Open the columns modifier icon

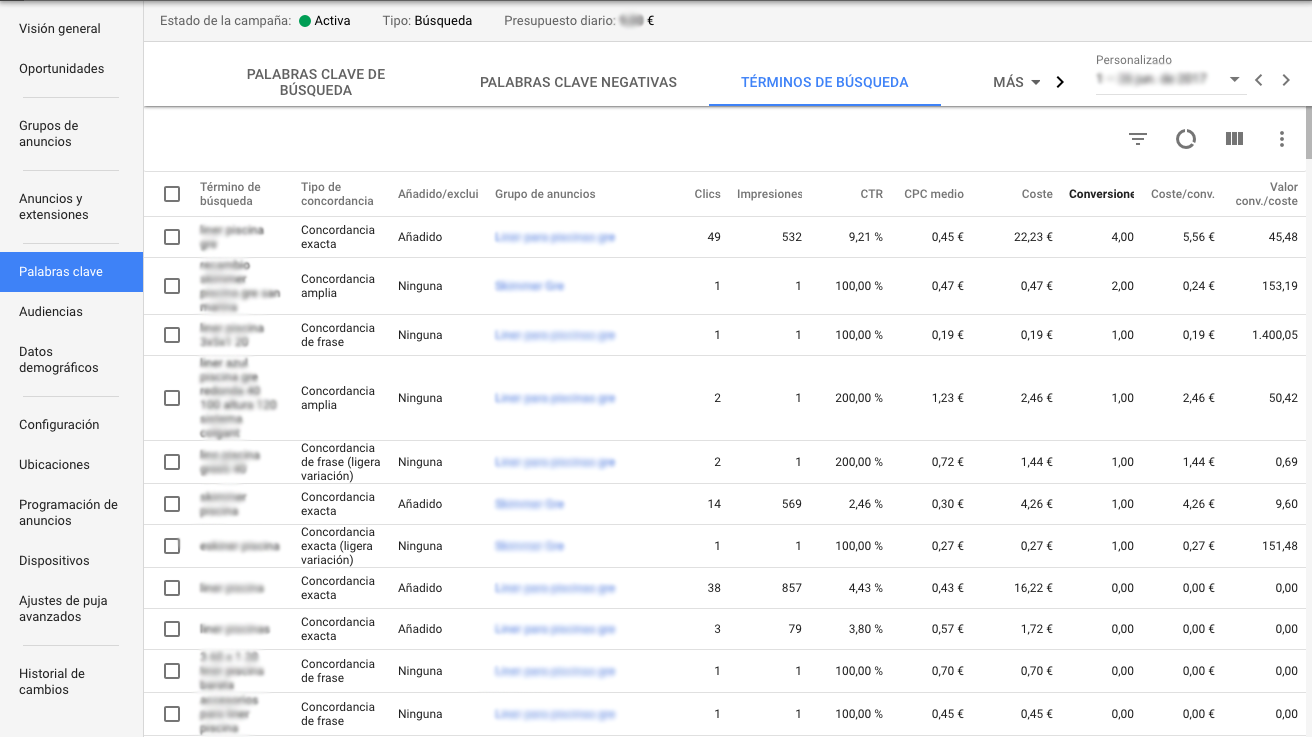tap(1234, 139)
